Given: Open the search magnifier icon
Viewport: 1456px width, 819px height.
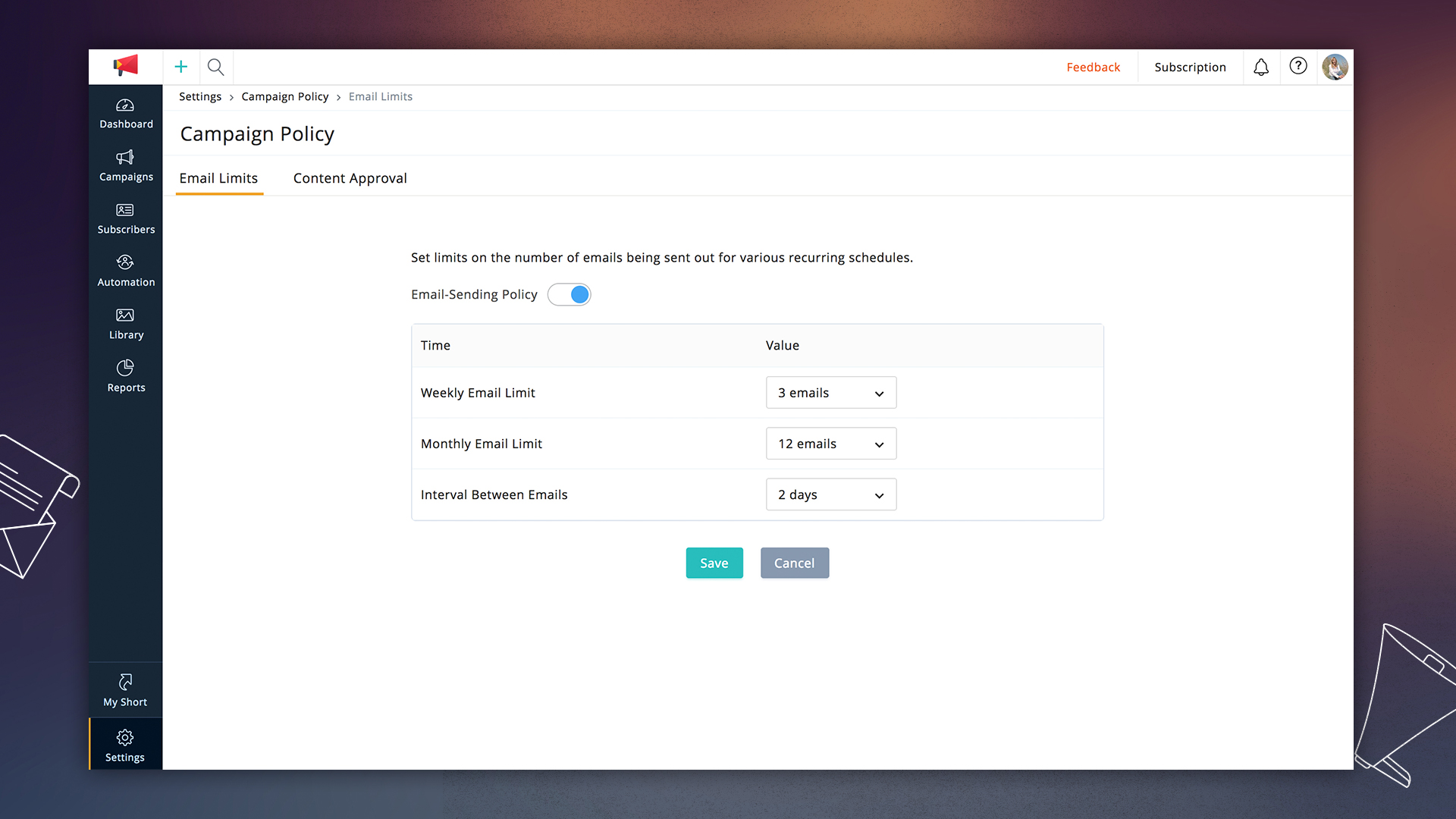Looking at the screenshot, I should 216,67.
